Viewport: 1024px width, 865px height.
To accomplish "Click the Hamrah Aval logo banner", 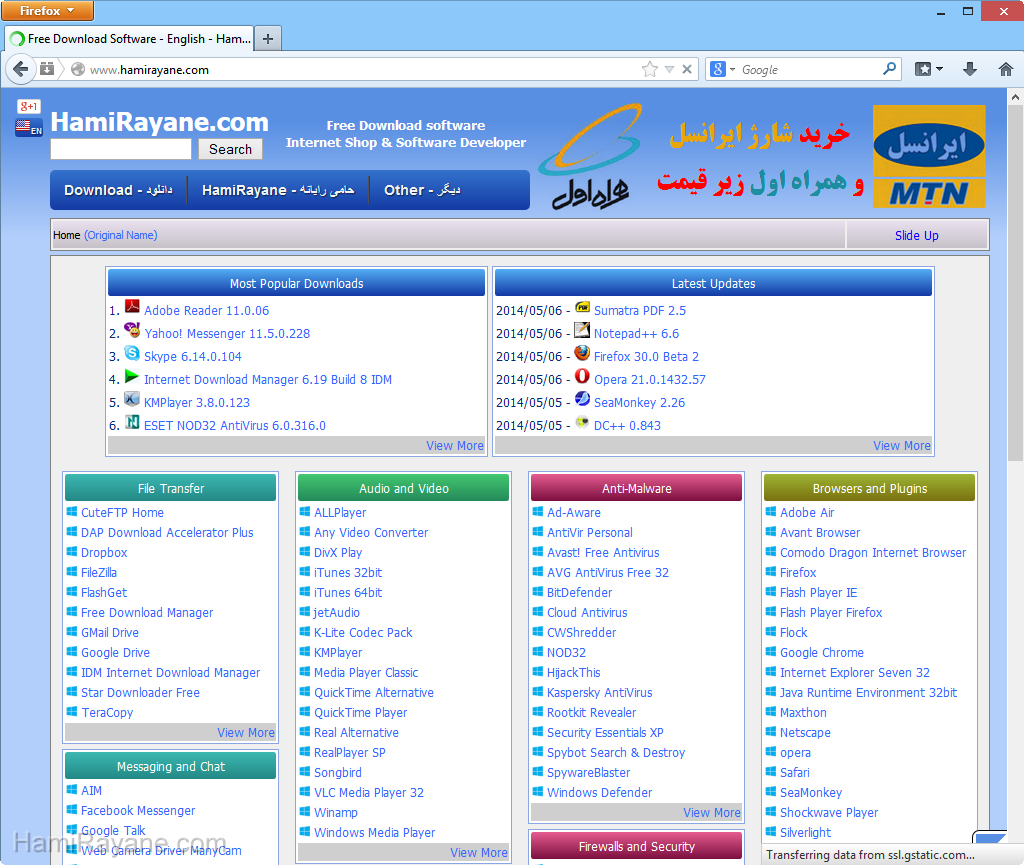I will (x=592, y=157).
